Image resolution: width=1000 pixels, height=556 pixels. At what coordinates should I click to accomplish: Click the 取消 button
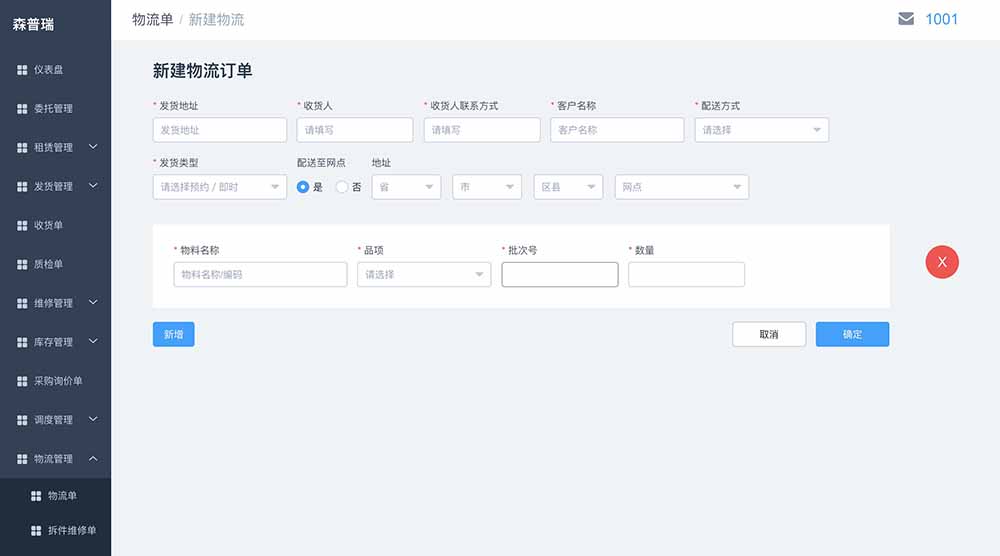point(769,335)
